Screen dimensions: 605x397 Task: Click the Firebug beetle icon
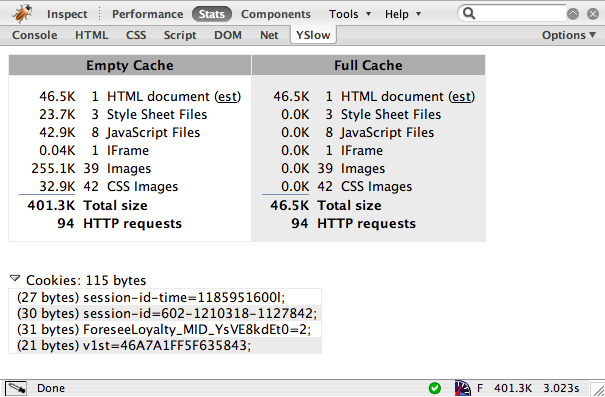(22, 13)
